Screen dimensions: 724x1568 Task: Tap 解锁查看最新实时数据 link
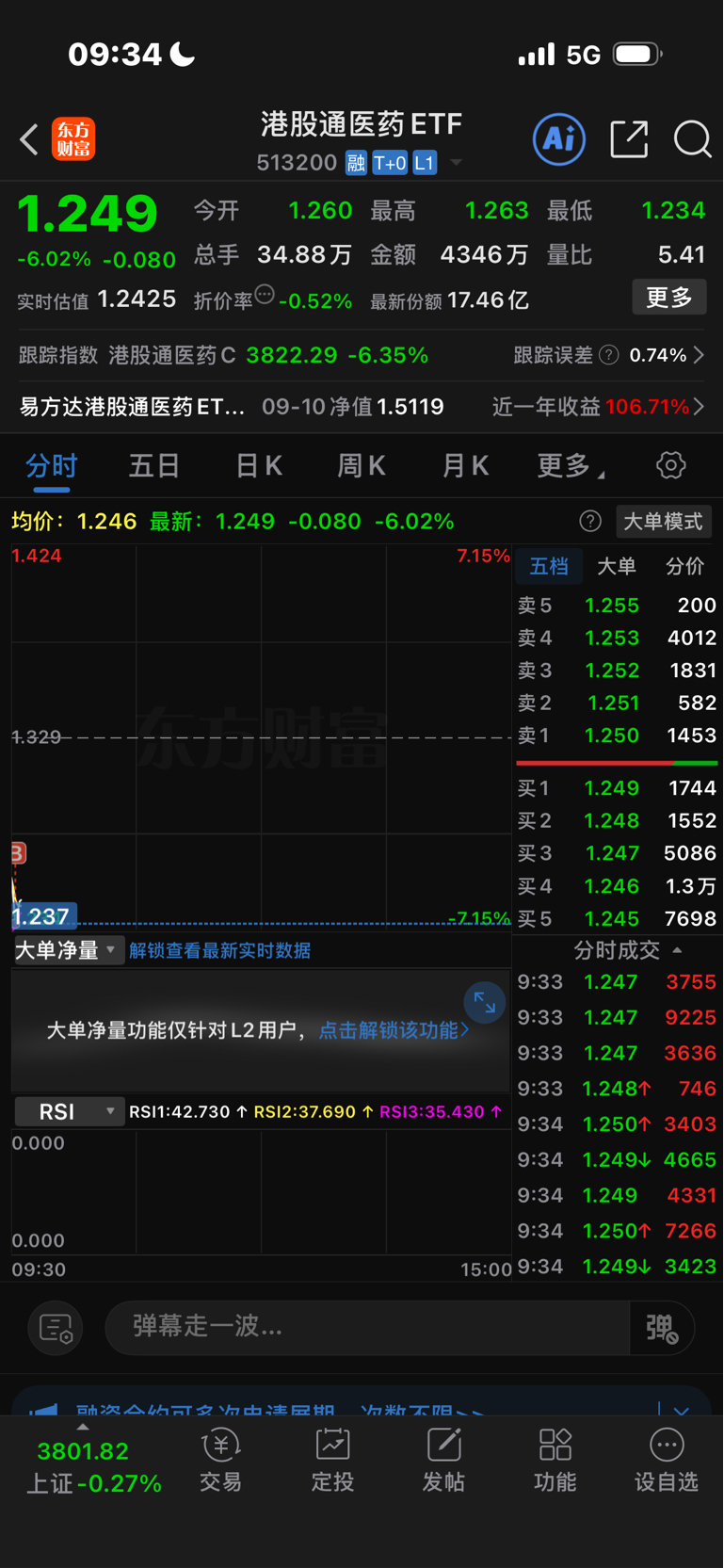(220, 950)
